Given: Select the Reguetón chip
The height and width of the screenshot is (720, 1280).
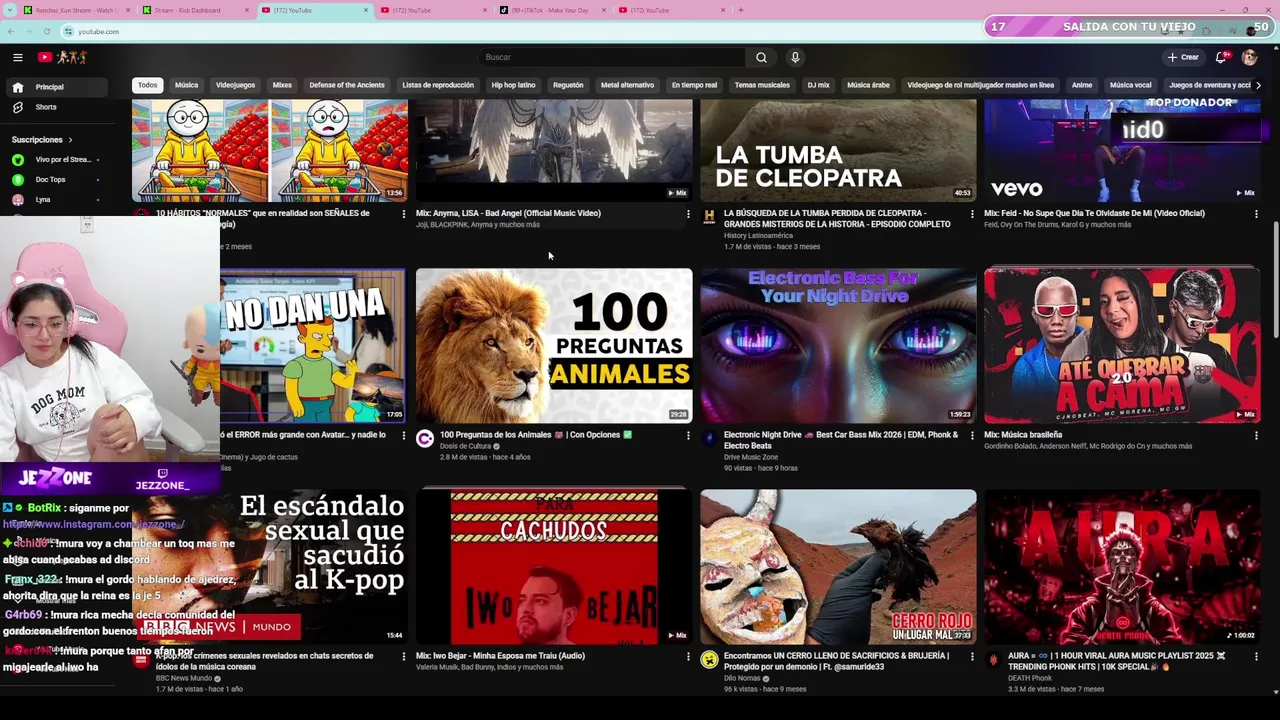Looking at the screenshot, I should point(568,85).
